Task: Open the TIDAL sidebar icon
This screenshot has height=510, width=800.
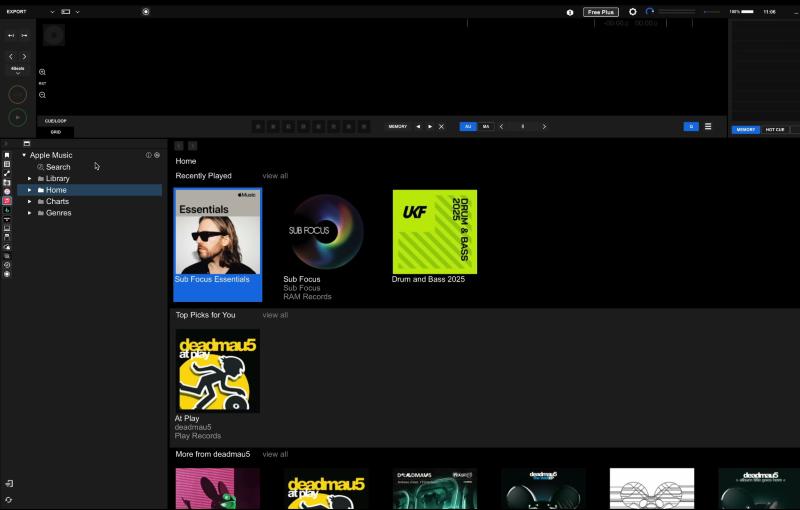Action: (7, 219)
